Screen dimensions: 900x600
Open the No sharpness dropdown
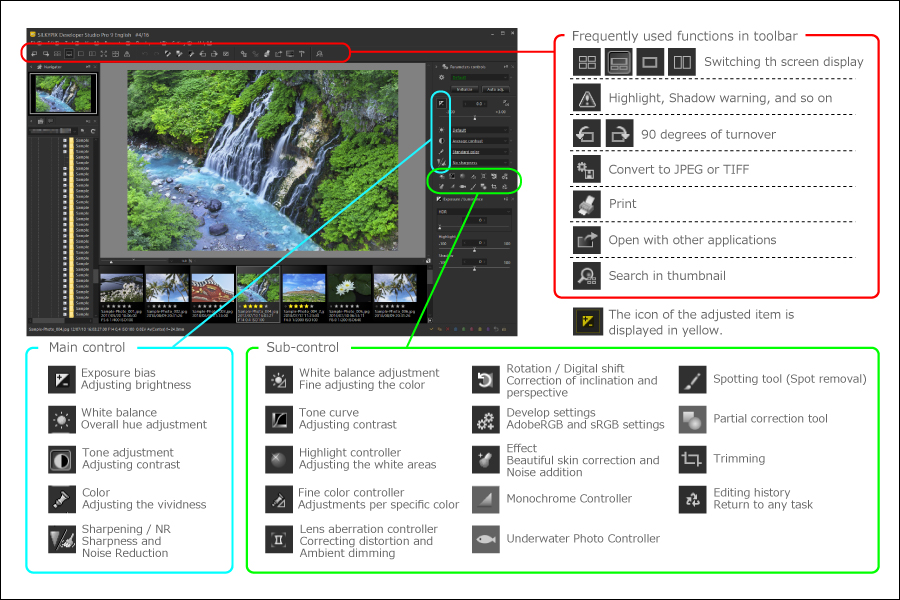click(480, 162)
